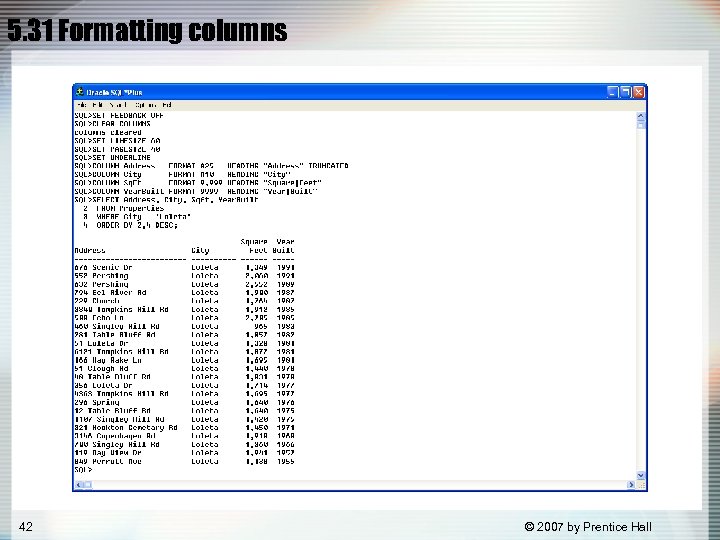Viewport: 720px width, 540px height.
Task: Open the Edit menu in SQL*Plus
Action: click(x=97, y=105)
